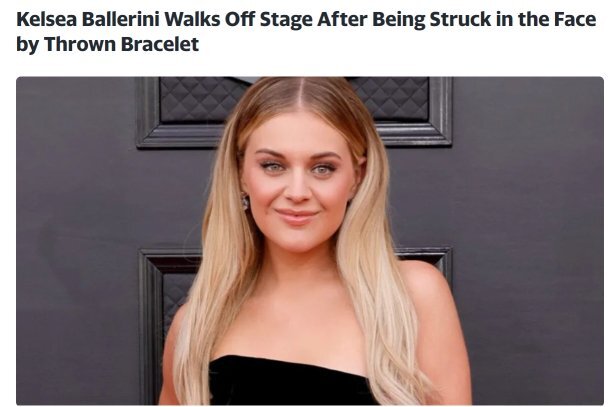Viewport: 610px width, 407px height.
Task: Click the word "Bracelet" in the headline
Action: tap(160, 44)
